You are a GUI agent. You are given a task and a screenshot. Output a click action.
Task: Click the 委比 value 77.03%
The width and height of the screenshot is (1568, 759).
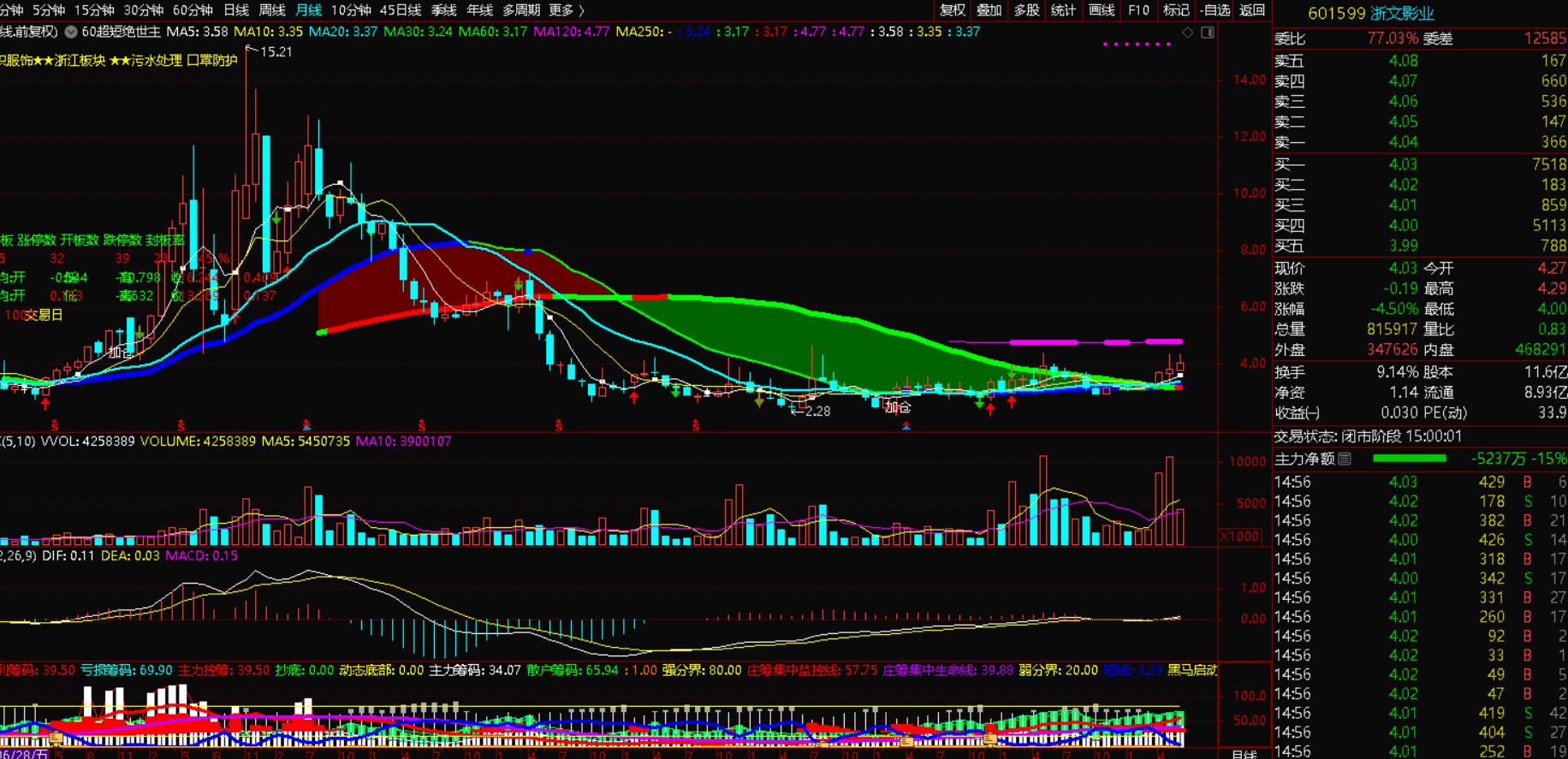point(1393,39)
